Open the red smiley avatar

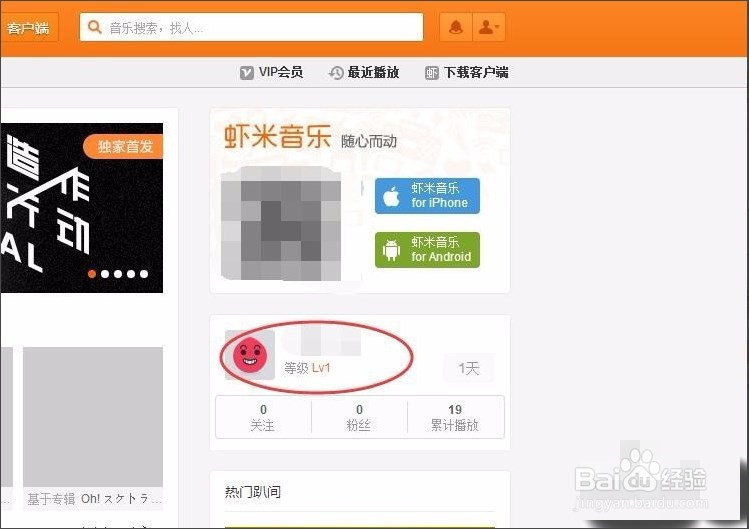[250, 355]
